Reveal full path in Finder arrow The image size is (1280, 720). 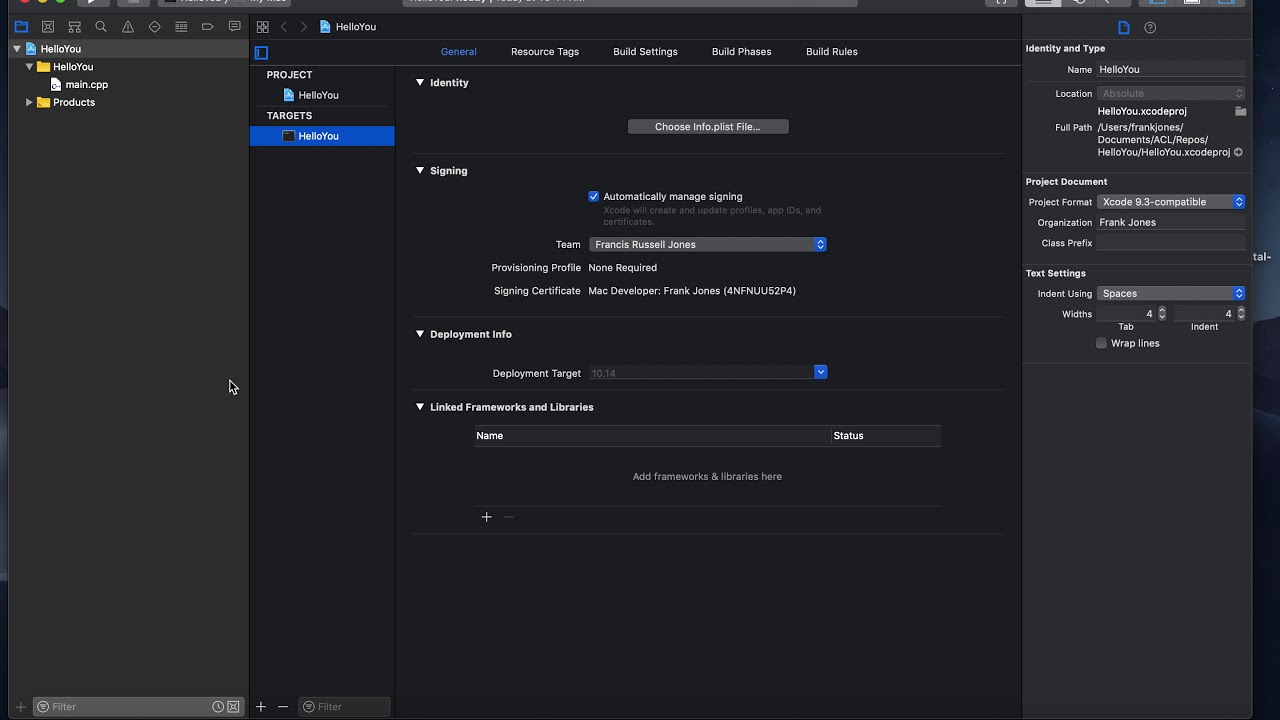1238,153
